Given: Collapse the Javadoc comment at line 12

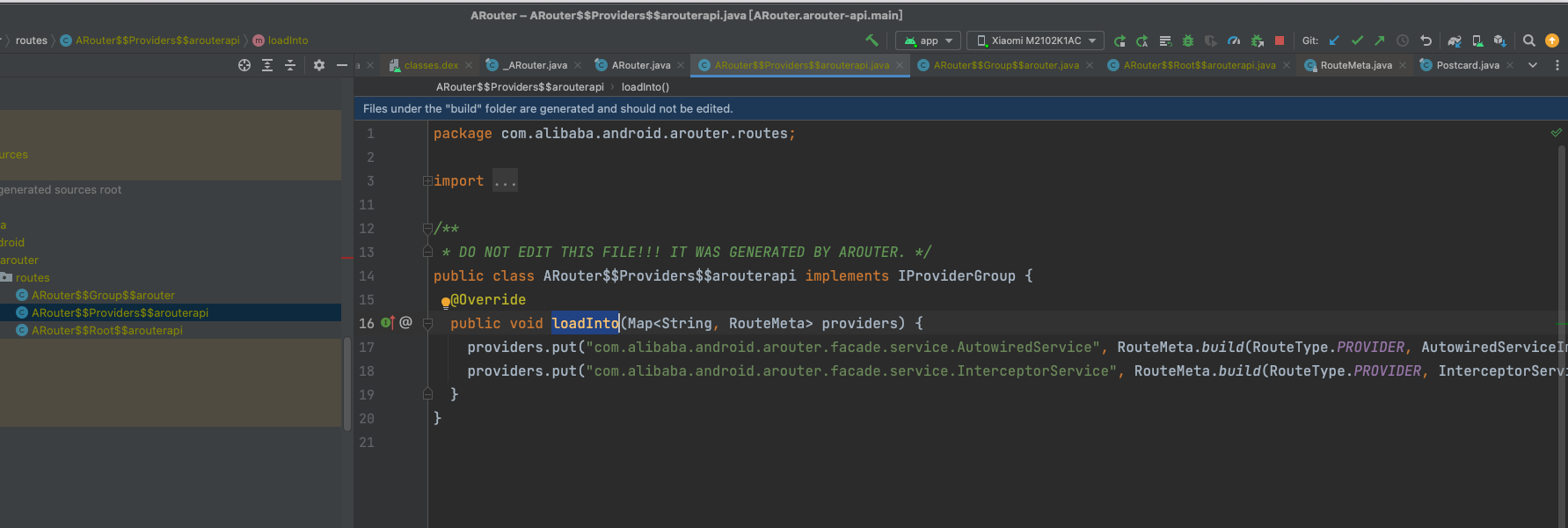Looking at the screenshot, I should pyautogui.click(x=427, y=229).
